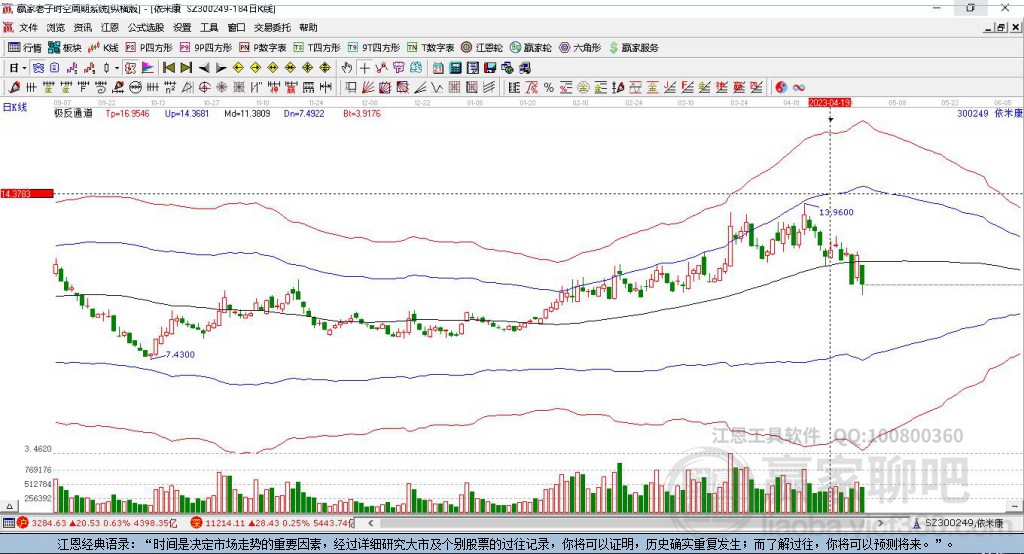Open the P四方形 tool
This screenshot has width=1024, height=554.
[x=149, y=48]
